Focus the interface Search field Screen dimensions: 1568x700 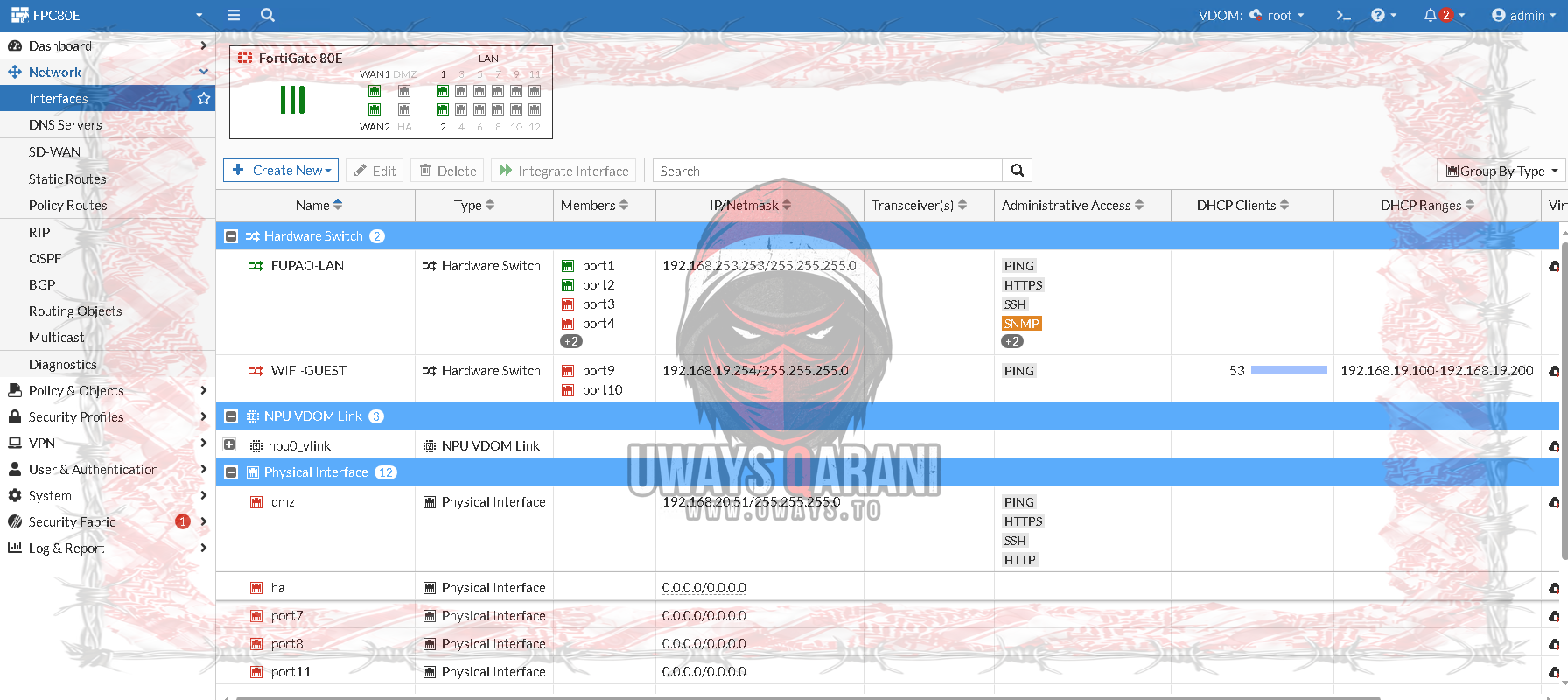coord(828,171)
